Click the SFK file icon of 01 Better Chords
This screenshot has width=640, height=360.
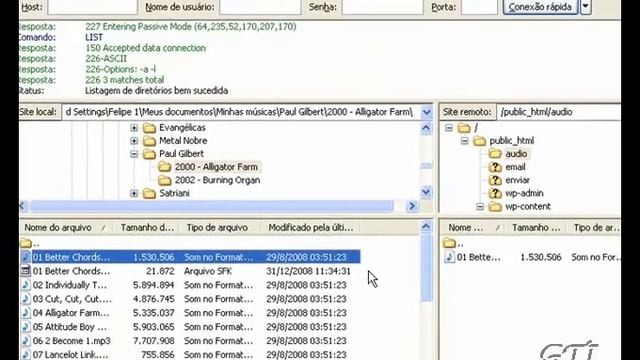click(x=26, y=271)
